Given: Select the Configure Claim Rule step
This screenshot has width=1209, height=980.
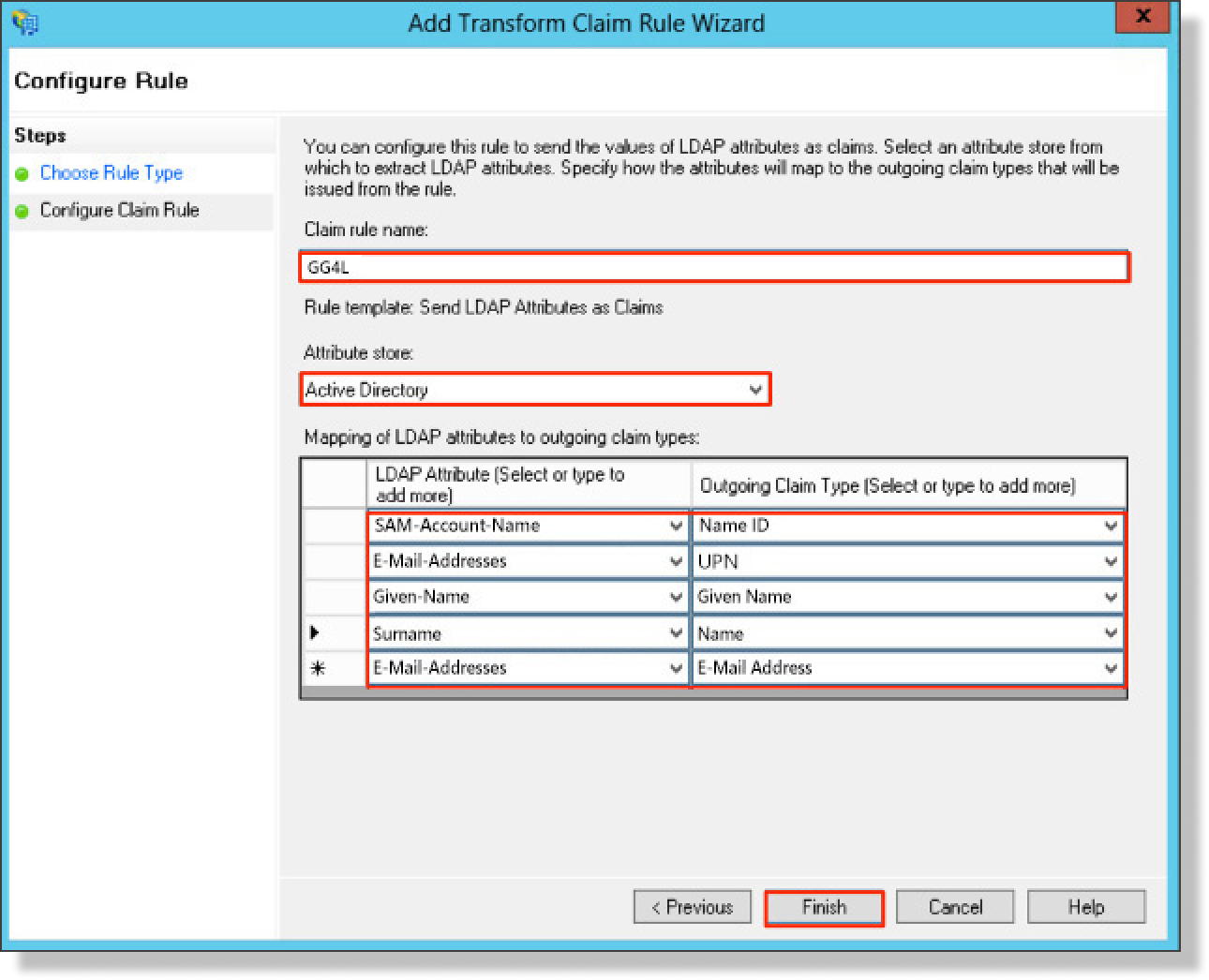Looking at the screenshot, I should click(x=119, y=211).
